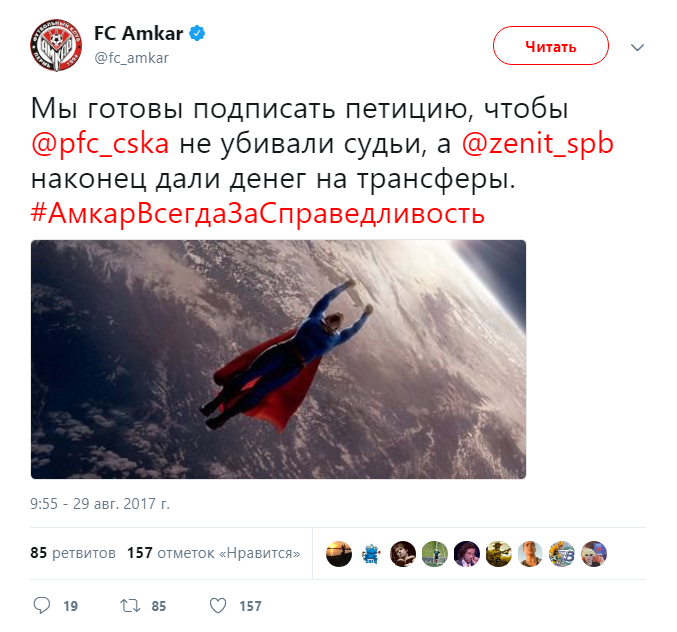The height and width of the screenshot is (632, 677).
Task: Like the tweet with heart icon
Action: (x=218, y=606)
